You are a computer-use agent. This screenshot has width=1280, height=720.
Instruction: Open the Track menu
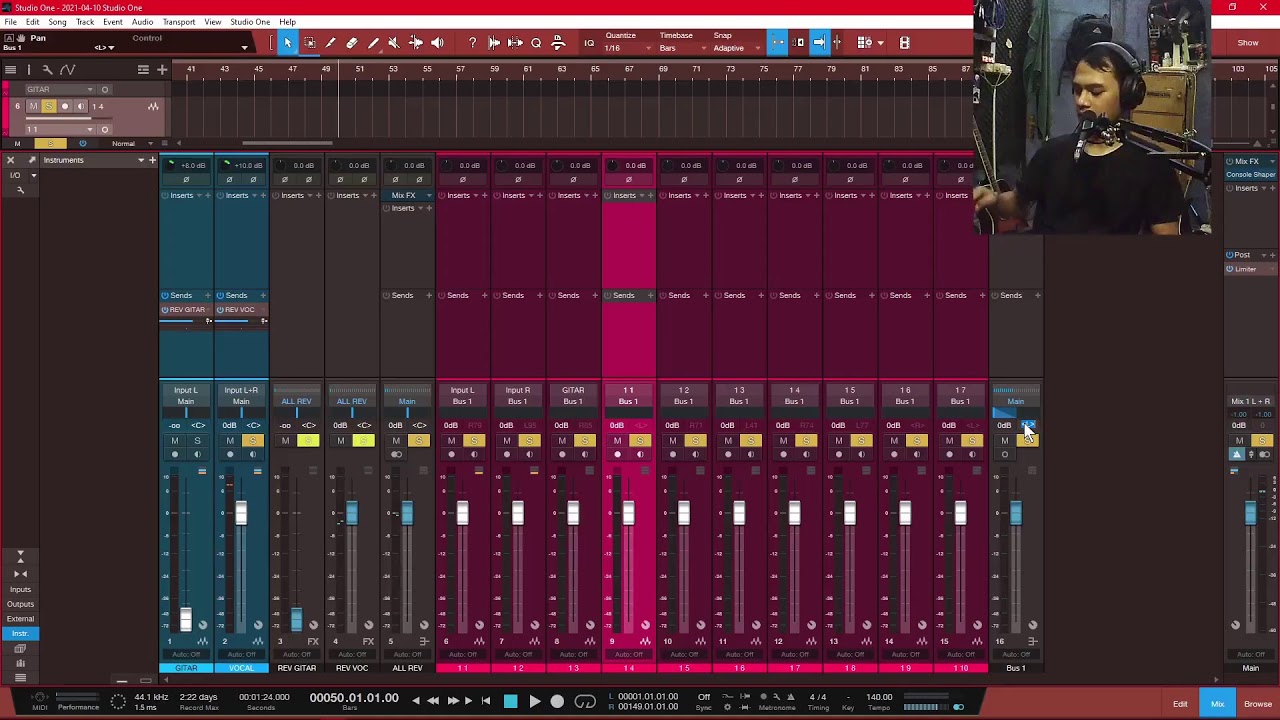coord(85,22)
